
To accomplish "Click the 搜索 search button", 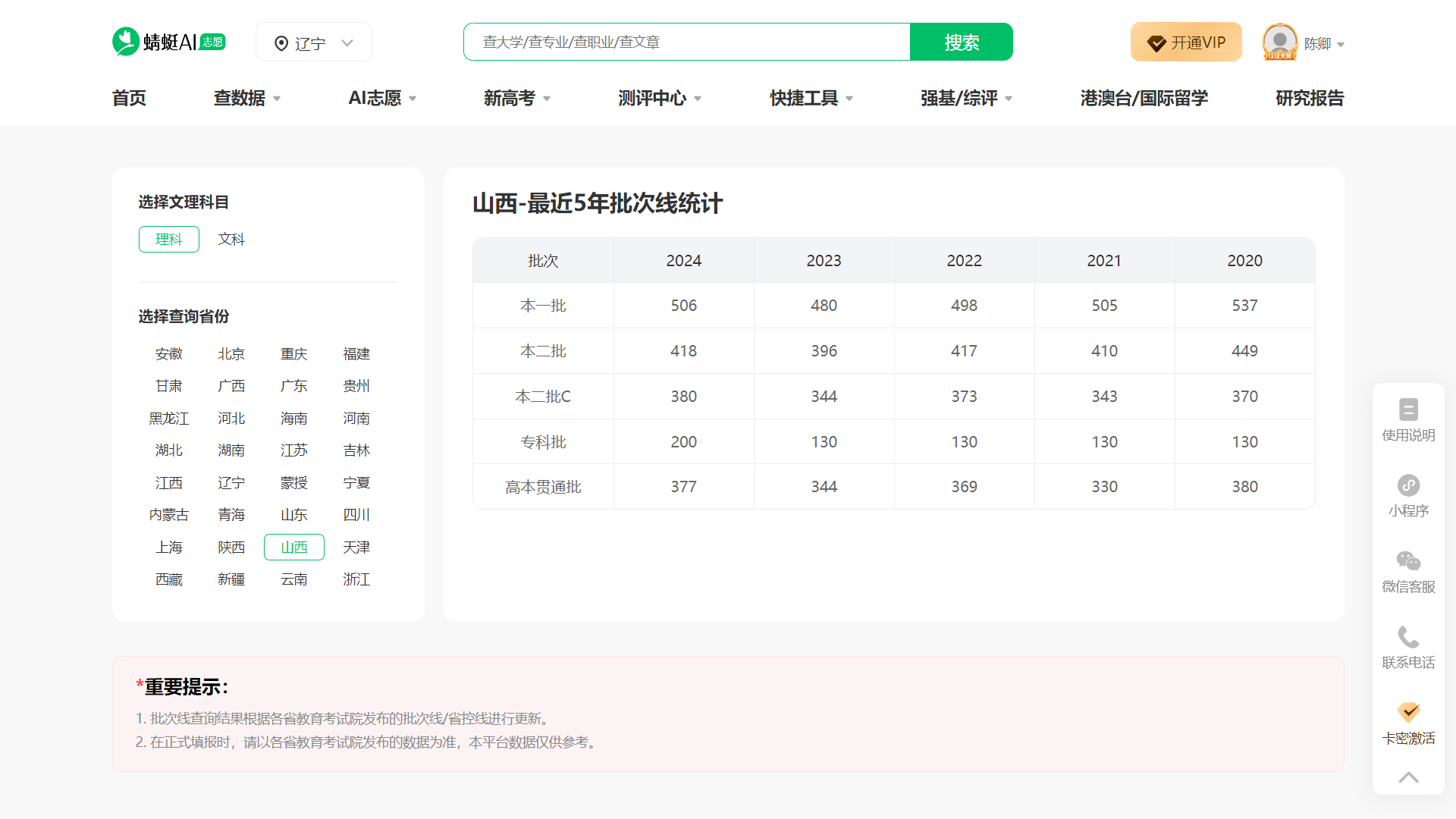I will [x=961, y=42].
